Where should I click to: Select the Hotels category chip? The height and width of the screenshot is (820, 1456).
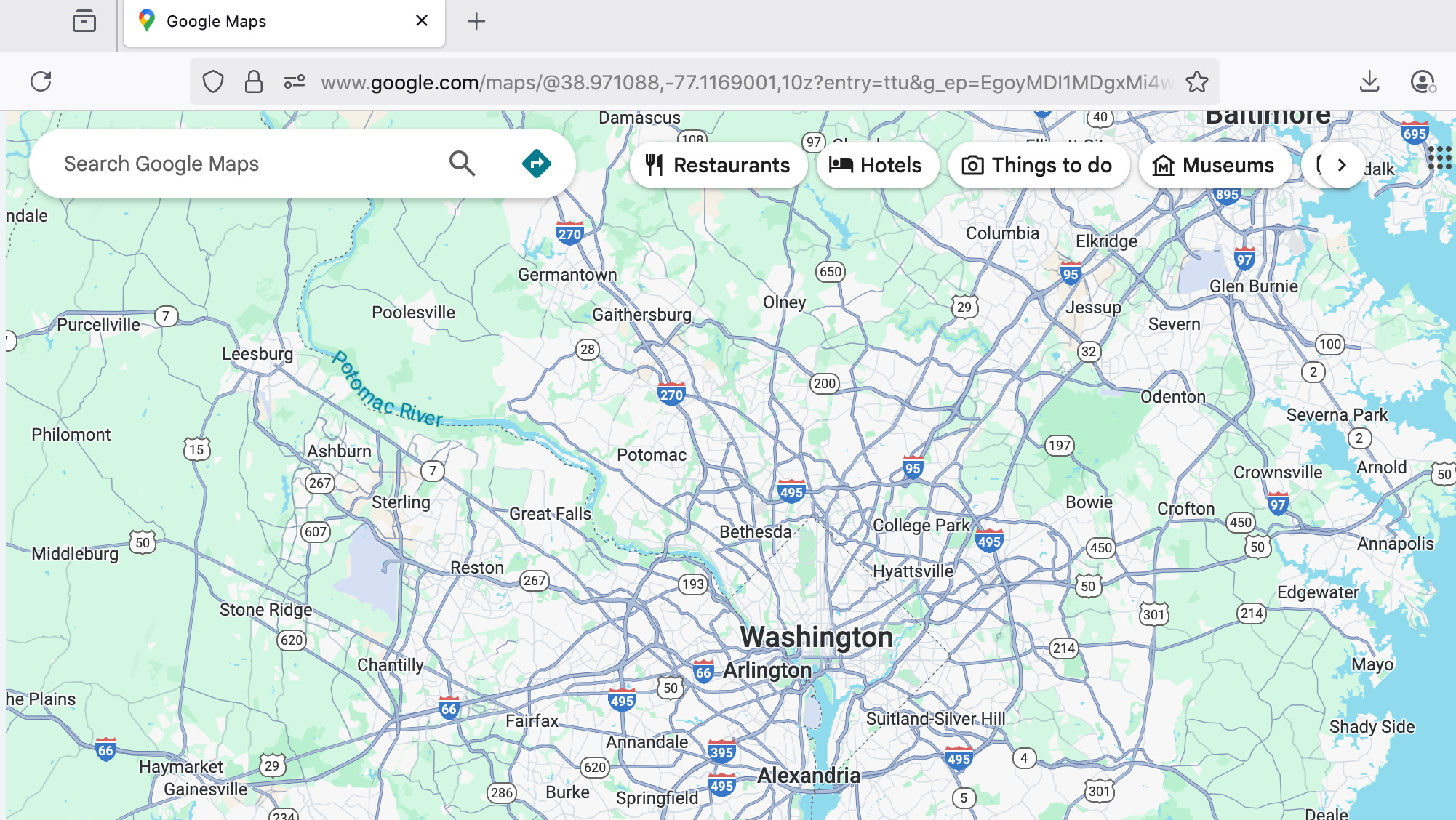876,165
